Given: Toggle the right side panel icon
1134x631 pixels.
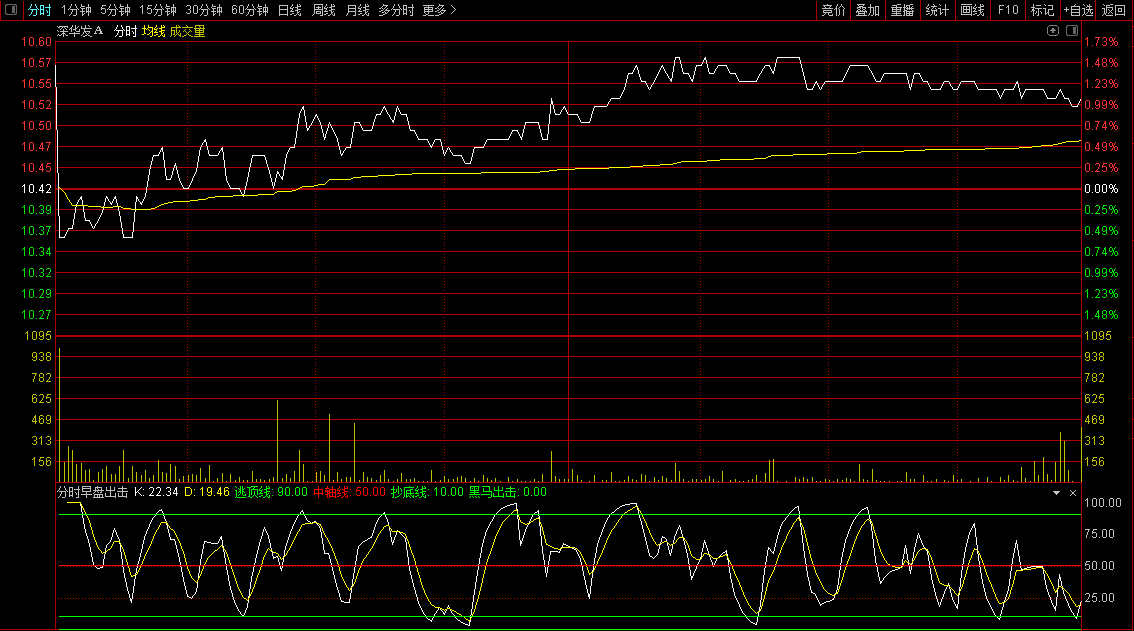Looking at the screenshot, I should pos(1072,30).
